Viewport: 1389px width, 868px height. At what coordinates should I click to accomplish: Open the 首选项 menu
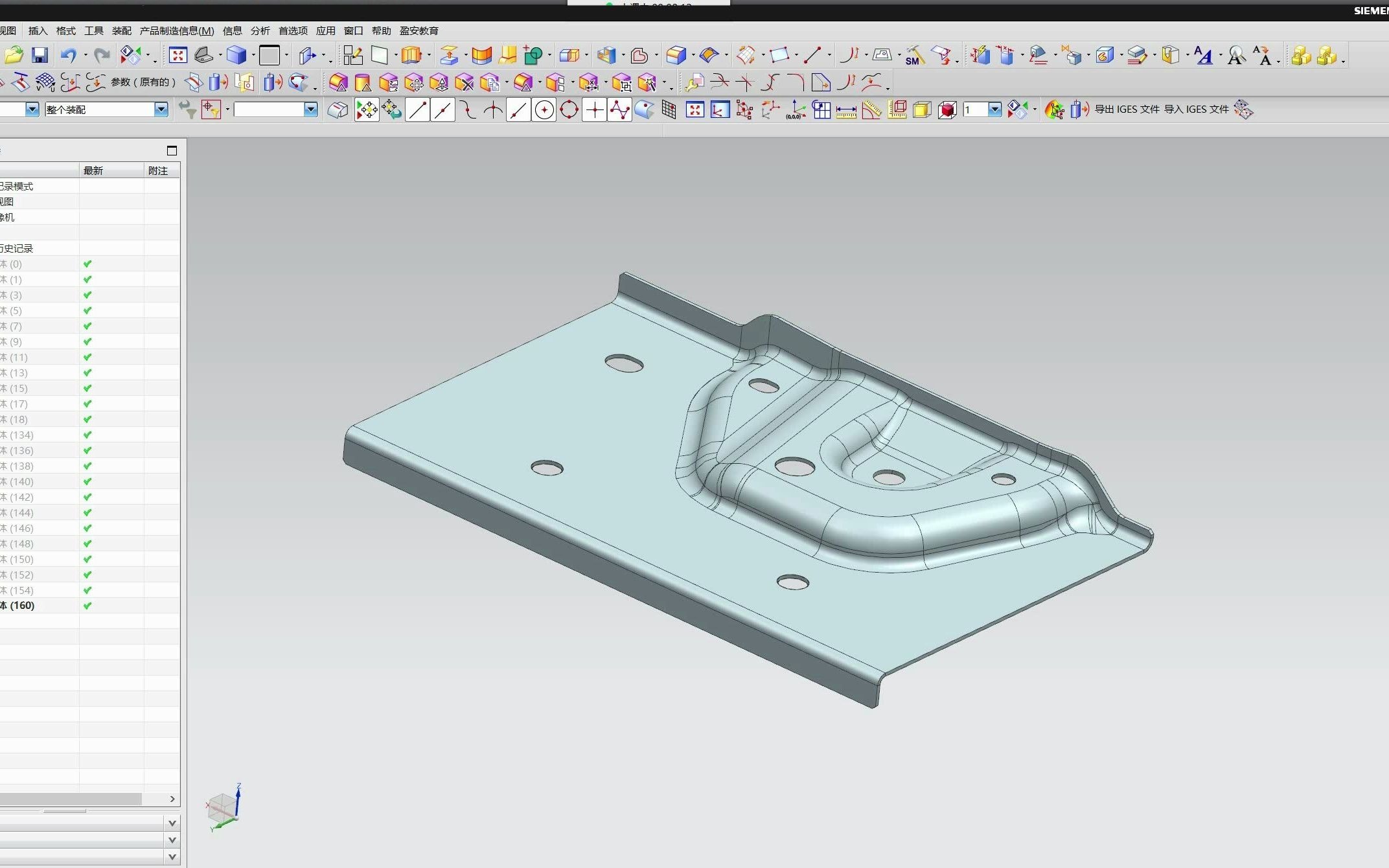click(x=293, y=30)
